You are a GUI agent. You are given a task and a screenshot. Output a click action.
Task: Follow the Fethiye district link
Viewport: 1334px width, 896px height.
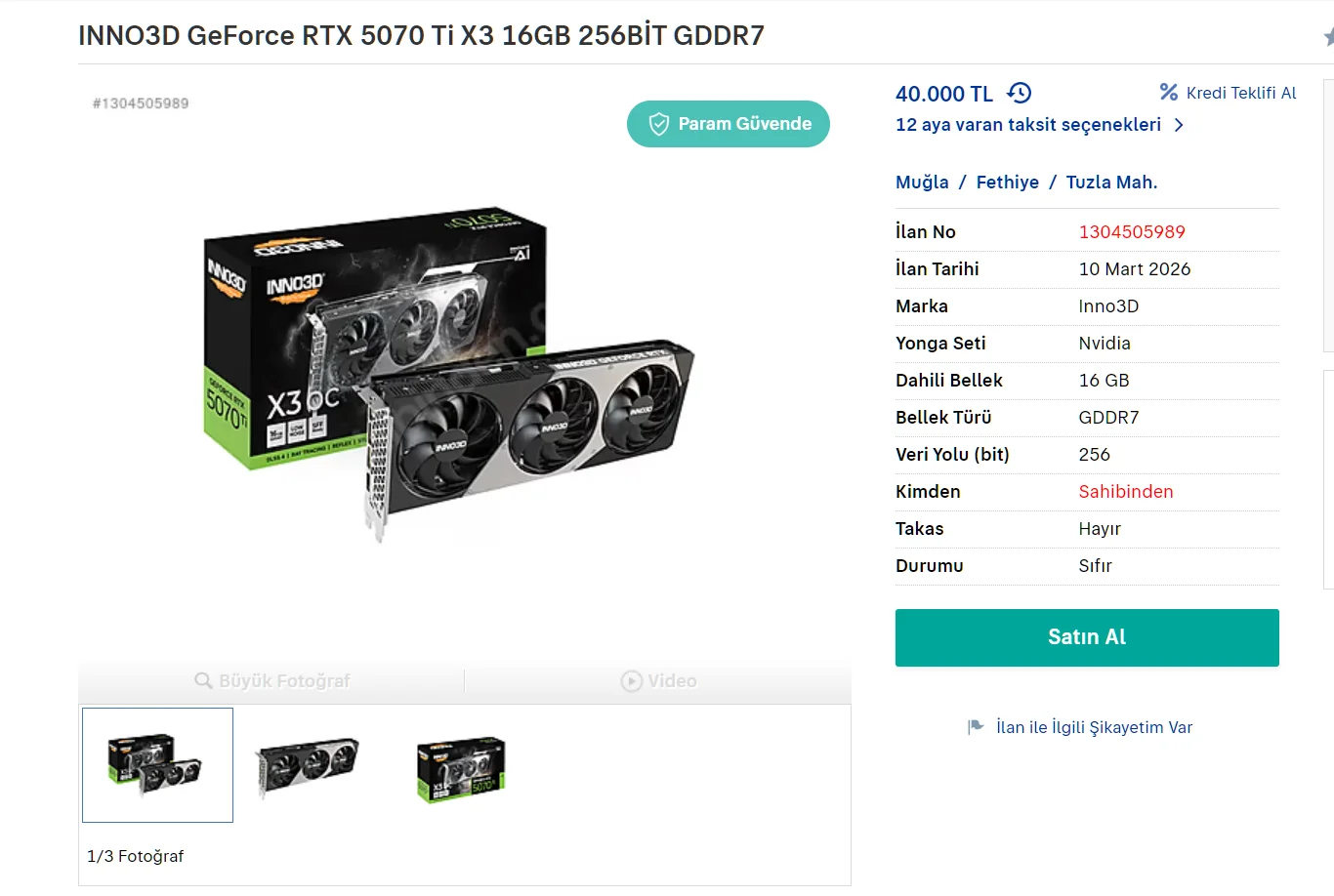pos(1007,183)
